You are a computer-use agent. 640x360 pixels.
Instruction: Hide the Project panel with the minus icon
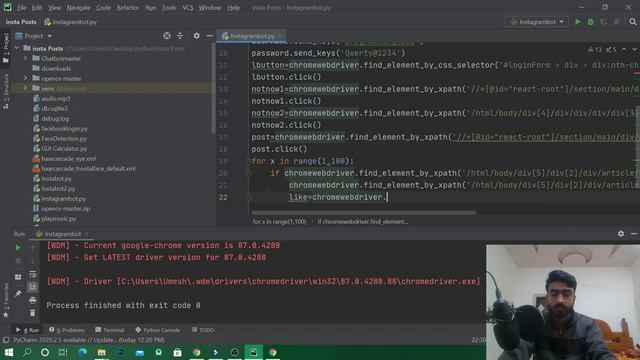pyautogui.click(x=209, y=36)
